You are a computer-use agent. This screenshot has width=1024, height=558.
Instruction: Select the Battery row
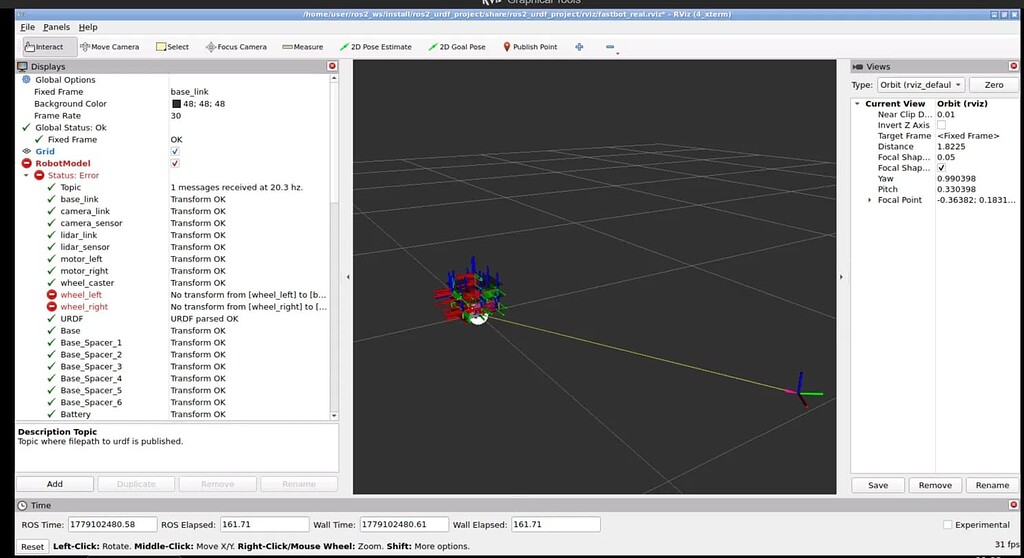173,414
